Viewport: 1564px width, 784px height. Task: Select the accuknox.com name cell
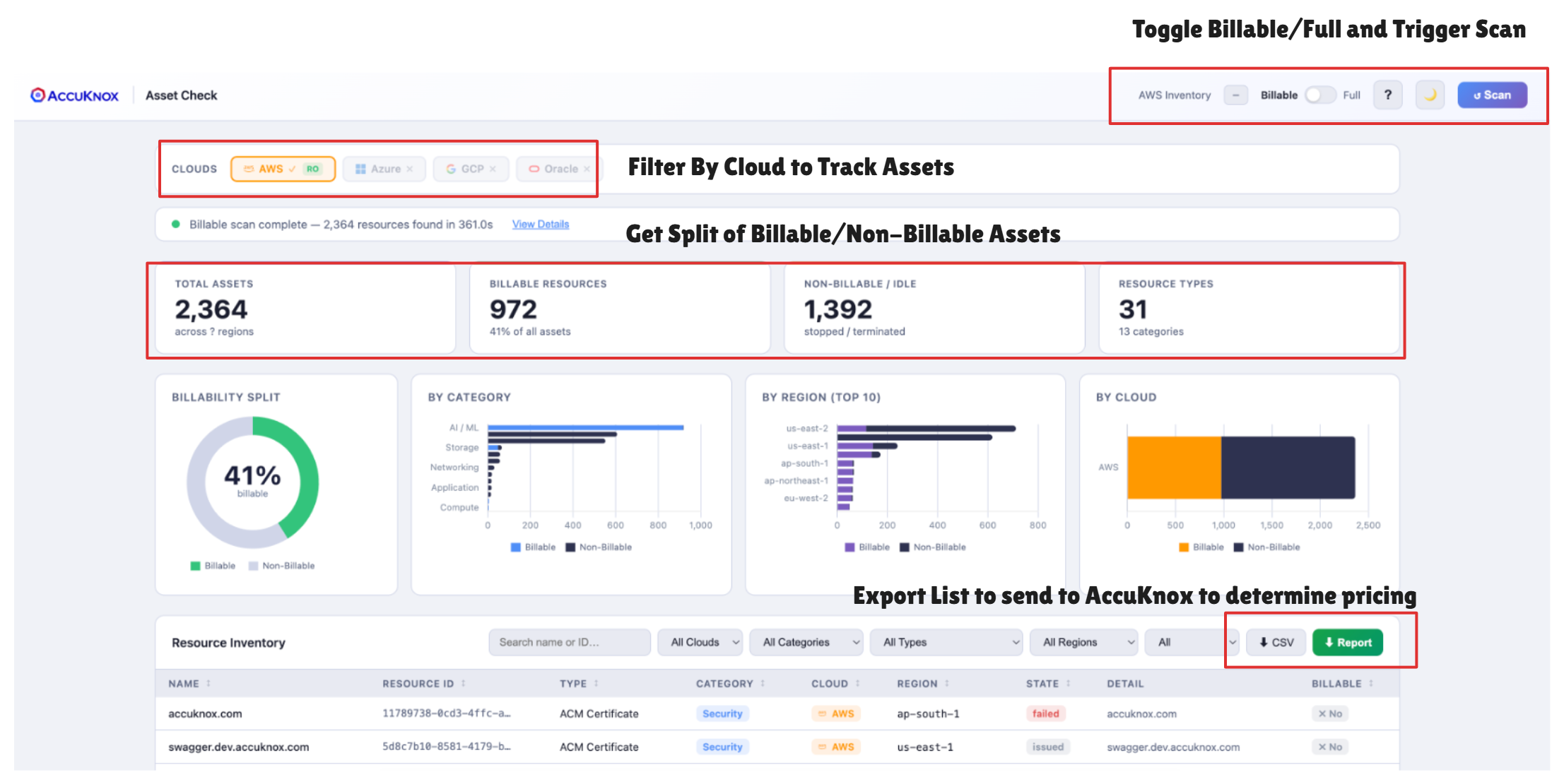[205, 713]
